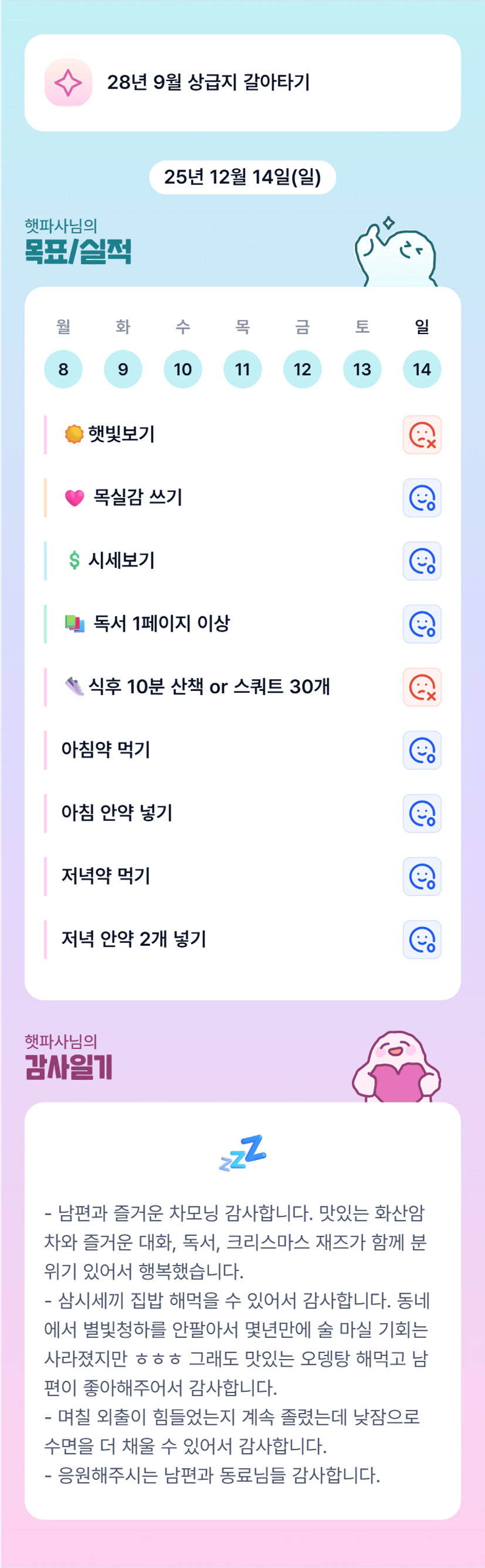Image resolution: width=485 pixels, height=1568 pixels.
Task: Click the blue zzz sleep emoji
Action: pyautogui.click(x=243, y=1152)
